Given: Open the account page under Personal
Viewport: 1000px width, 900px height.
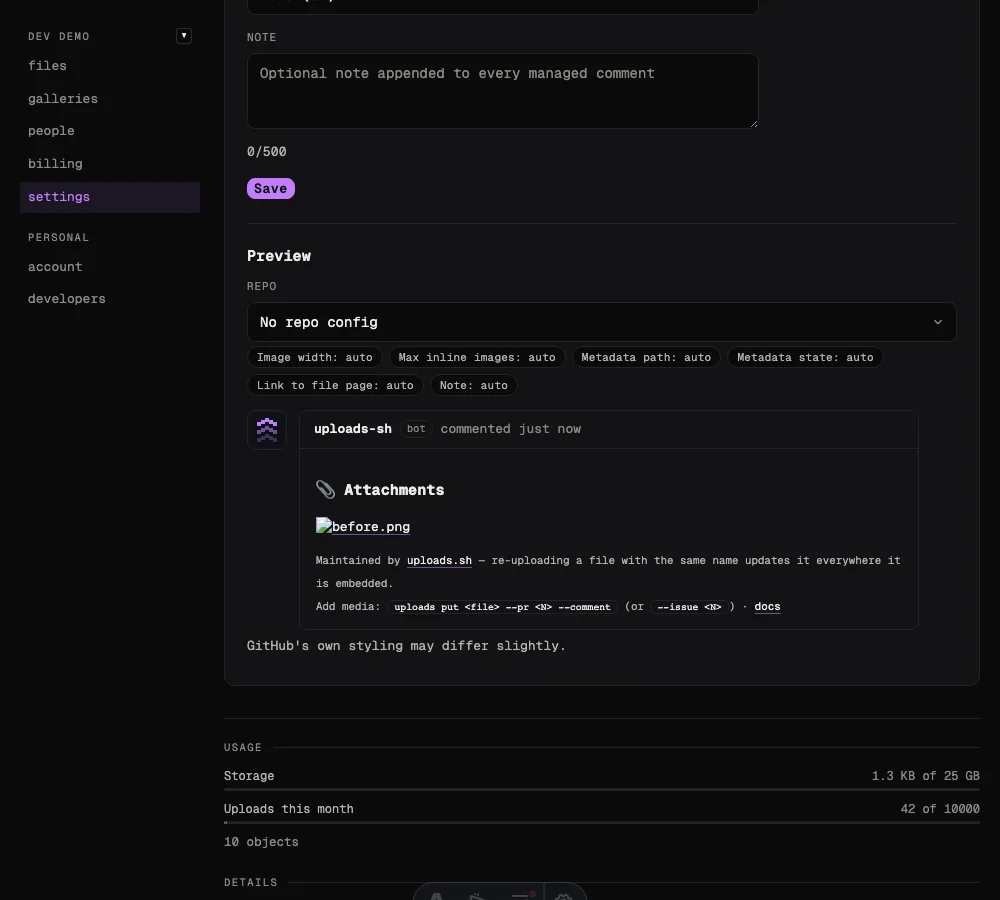Looking at the screenshot, I should point(55,267).
